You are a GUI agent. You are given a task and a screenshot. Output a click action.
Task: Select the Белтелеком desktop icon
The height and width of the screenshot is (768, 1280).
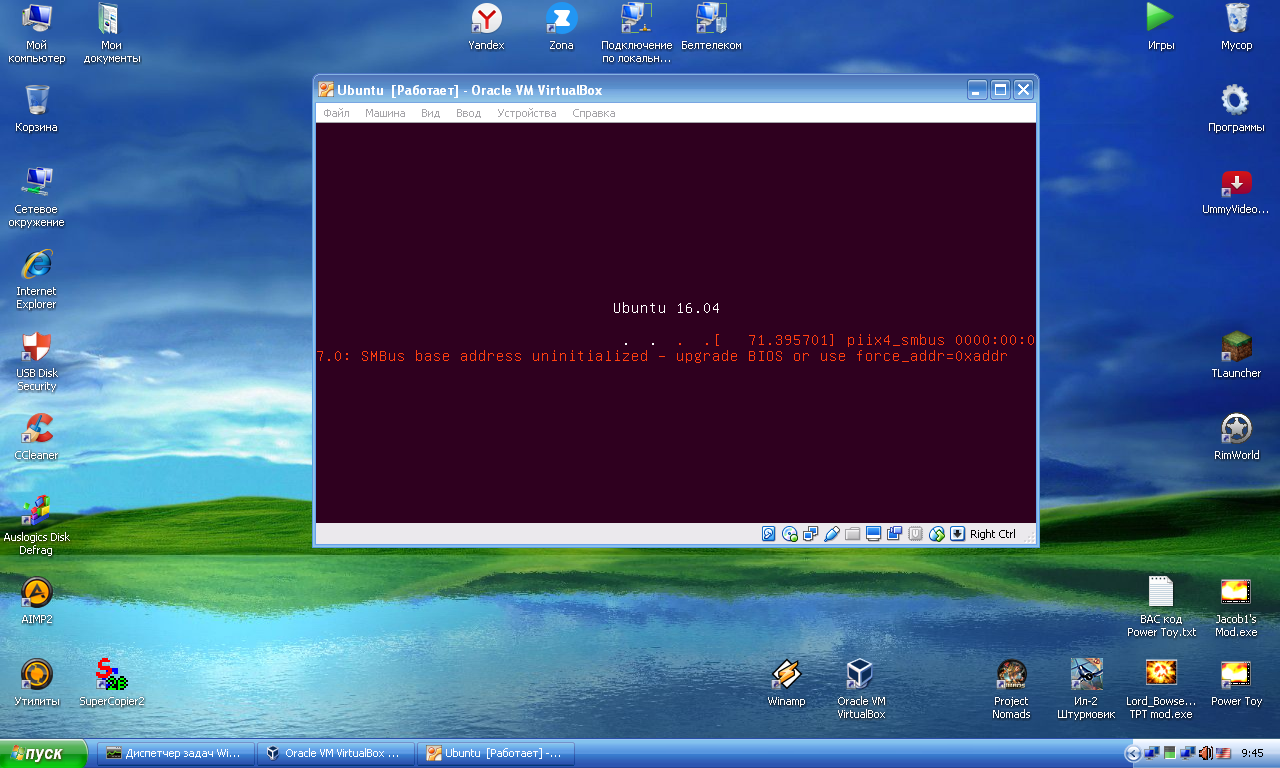tap(711, 26)
